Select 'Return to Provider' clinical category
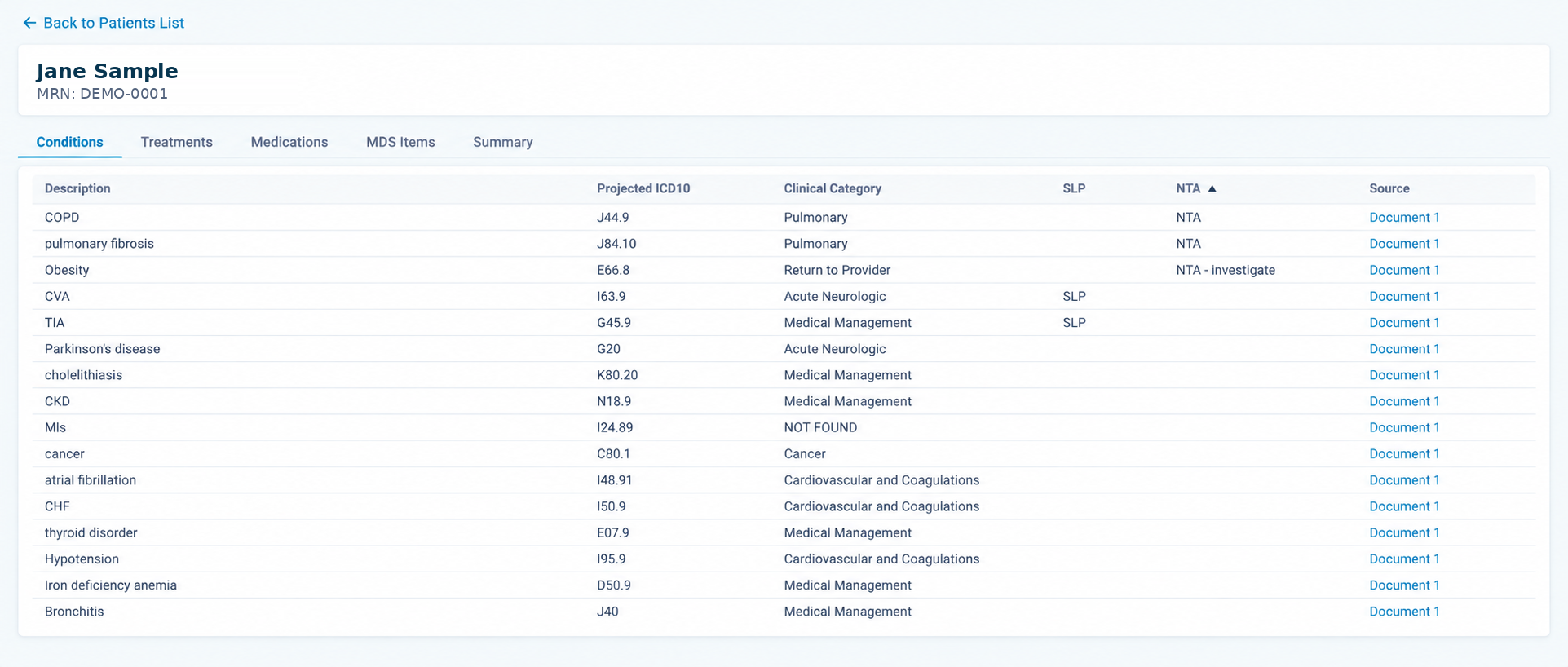Image resolution: width=1568 pixels, height=667 pixels. pyautogui.click(x=837, y=270)
